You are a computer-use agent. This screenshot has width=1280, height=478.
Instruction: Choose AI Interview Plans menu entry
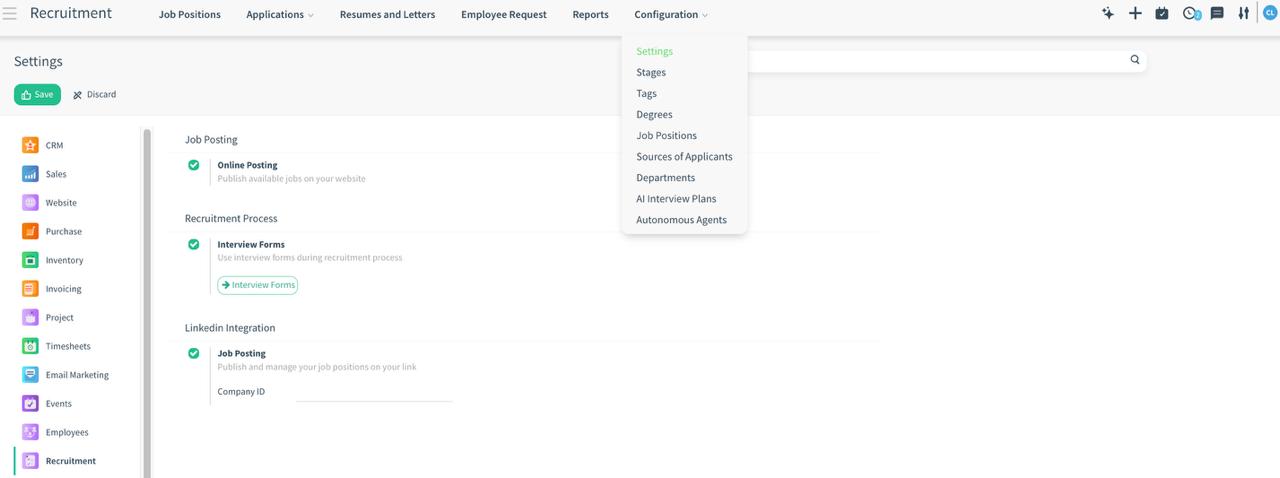click(x=676, y=199)
